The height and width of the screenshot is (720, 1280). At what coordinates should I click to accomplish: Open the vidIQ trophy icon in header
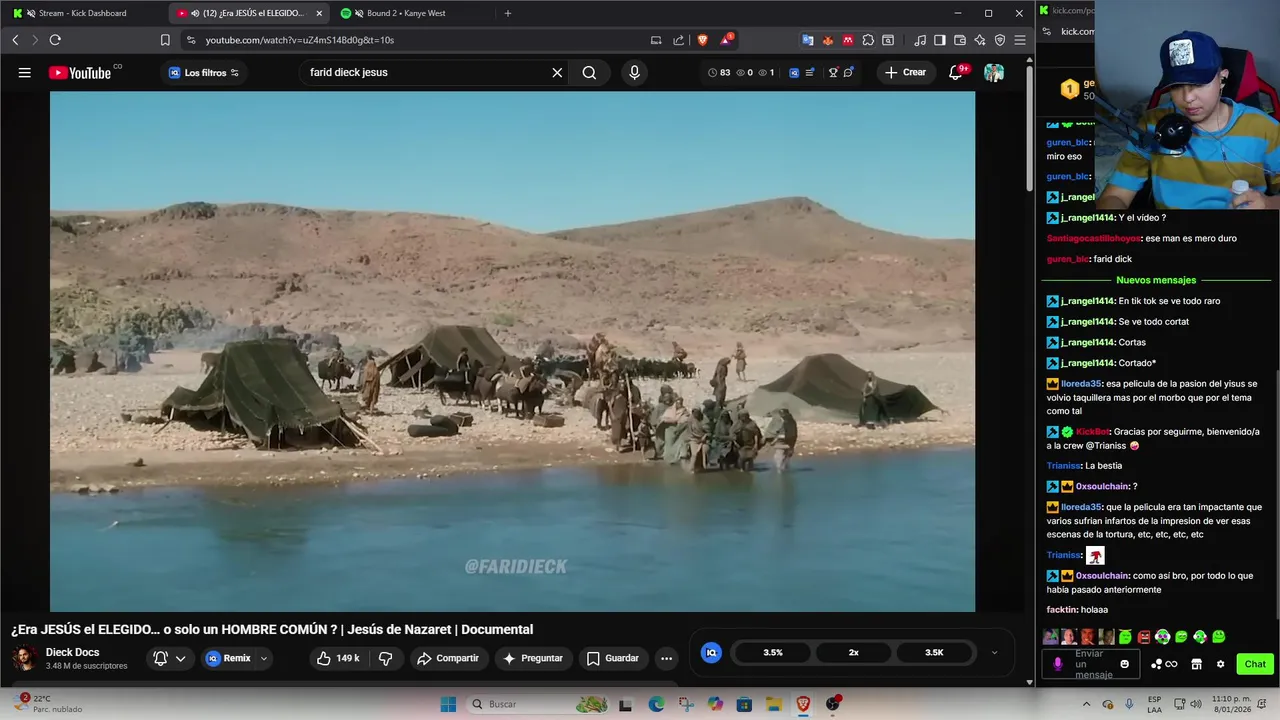(833, 72)
